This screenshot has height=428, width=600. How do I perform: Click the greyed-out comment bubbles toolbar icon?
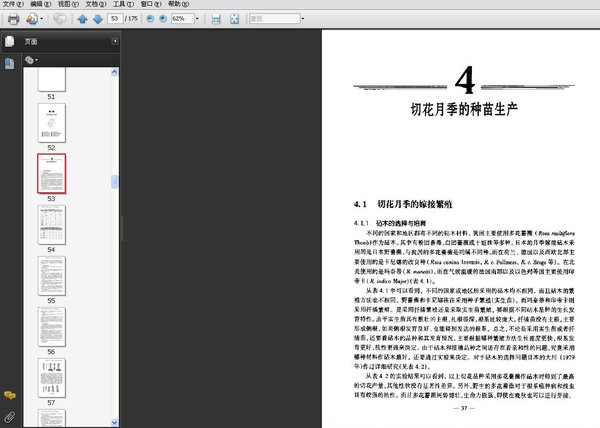(x=59, y=18)
